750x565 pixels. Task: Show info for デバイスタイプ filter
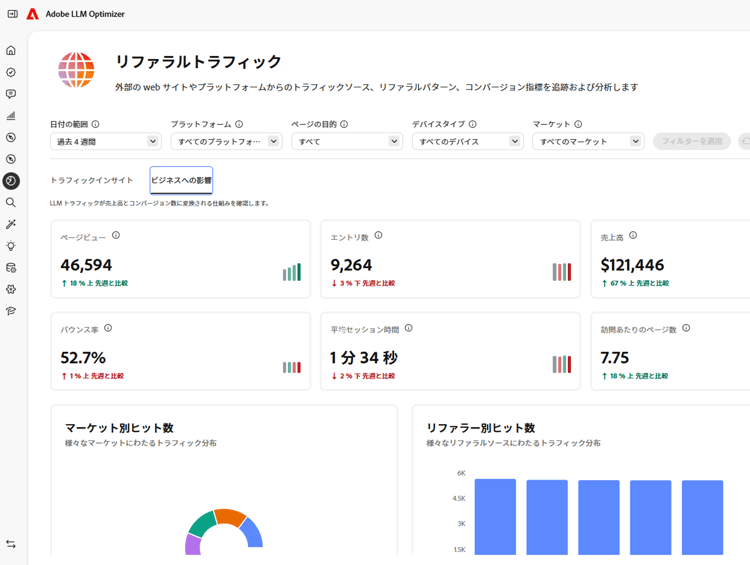click(x=473, y=124)
